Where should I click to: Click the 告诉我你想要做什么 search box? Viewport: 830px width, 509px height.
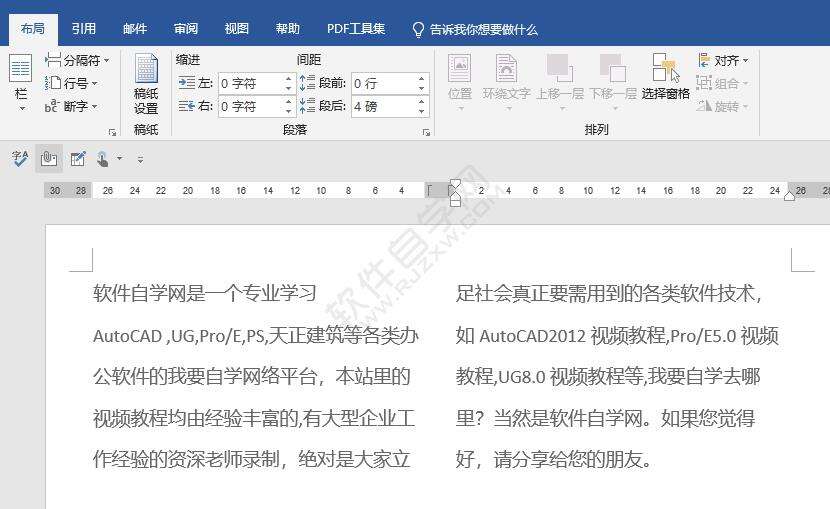(475, 29)
